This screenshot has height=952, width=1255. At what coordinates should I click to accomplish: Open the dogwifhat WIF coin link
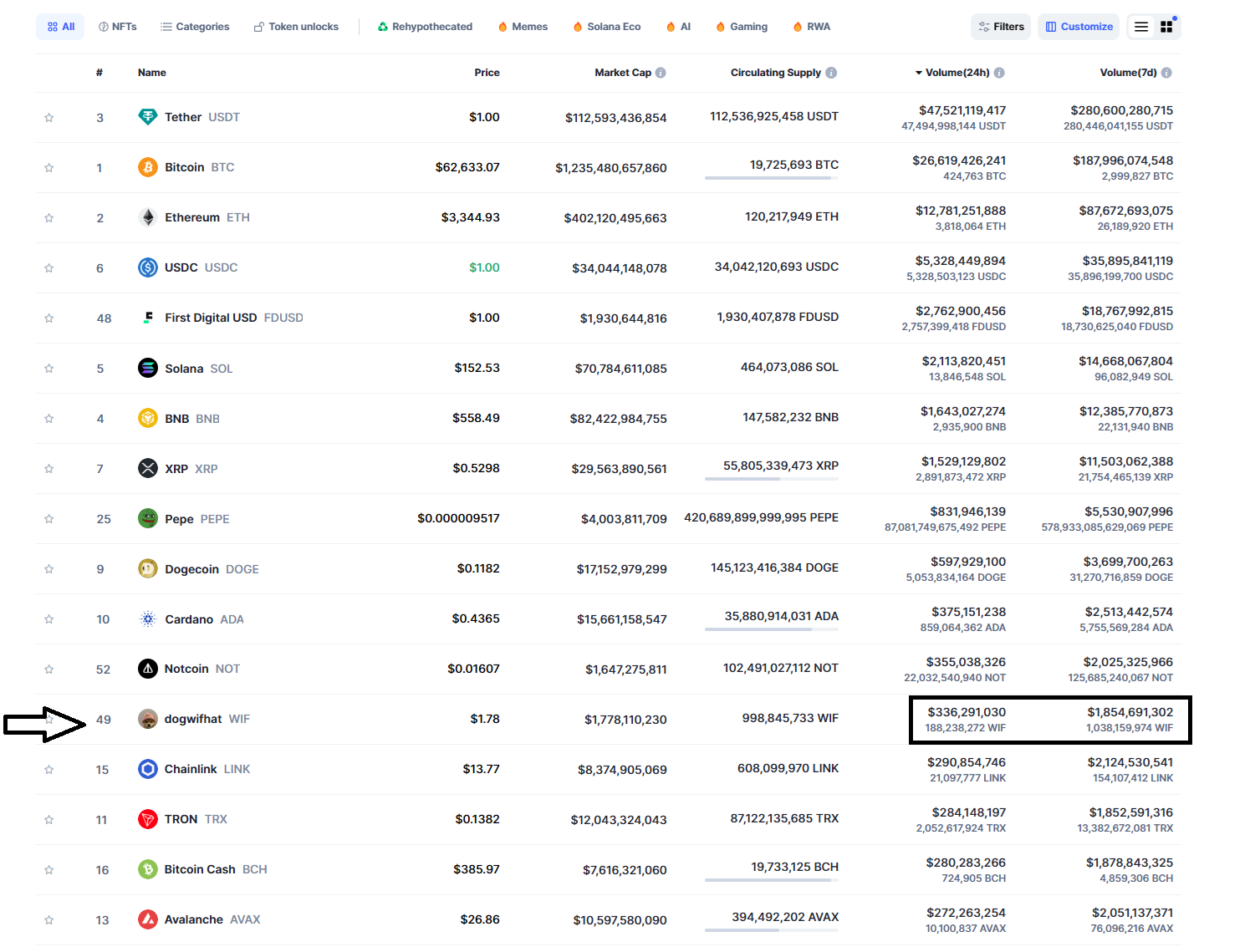(x=194, y=719)
